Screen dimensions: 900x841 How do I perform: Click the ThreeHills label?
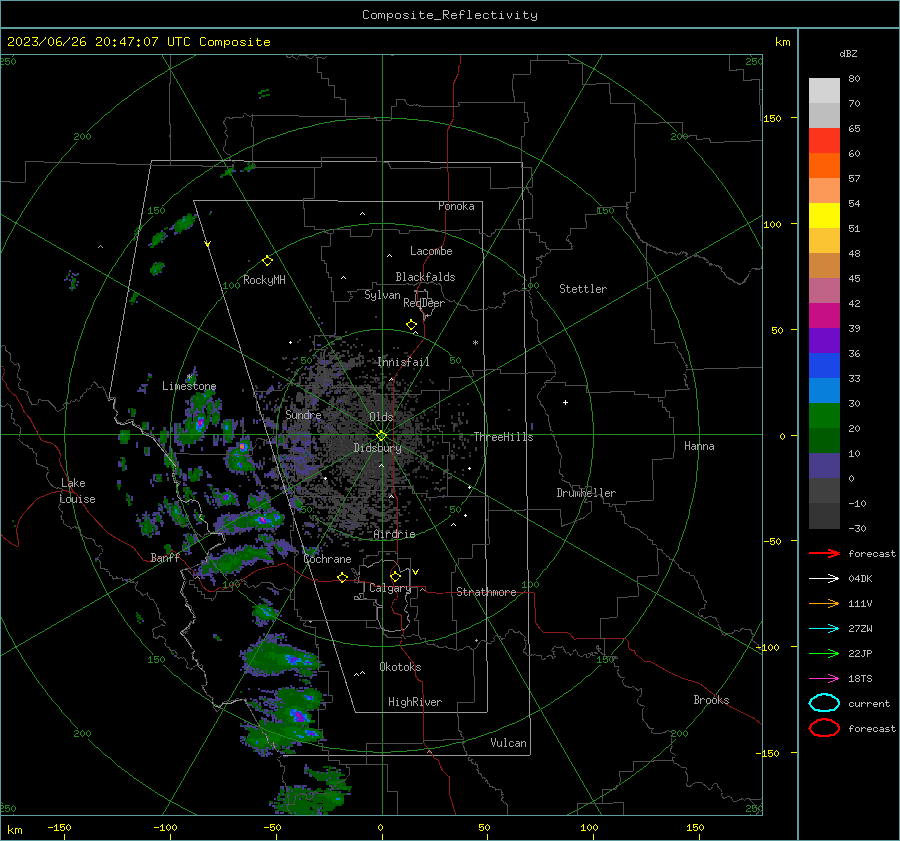point(503,437)
